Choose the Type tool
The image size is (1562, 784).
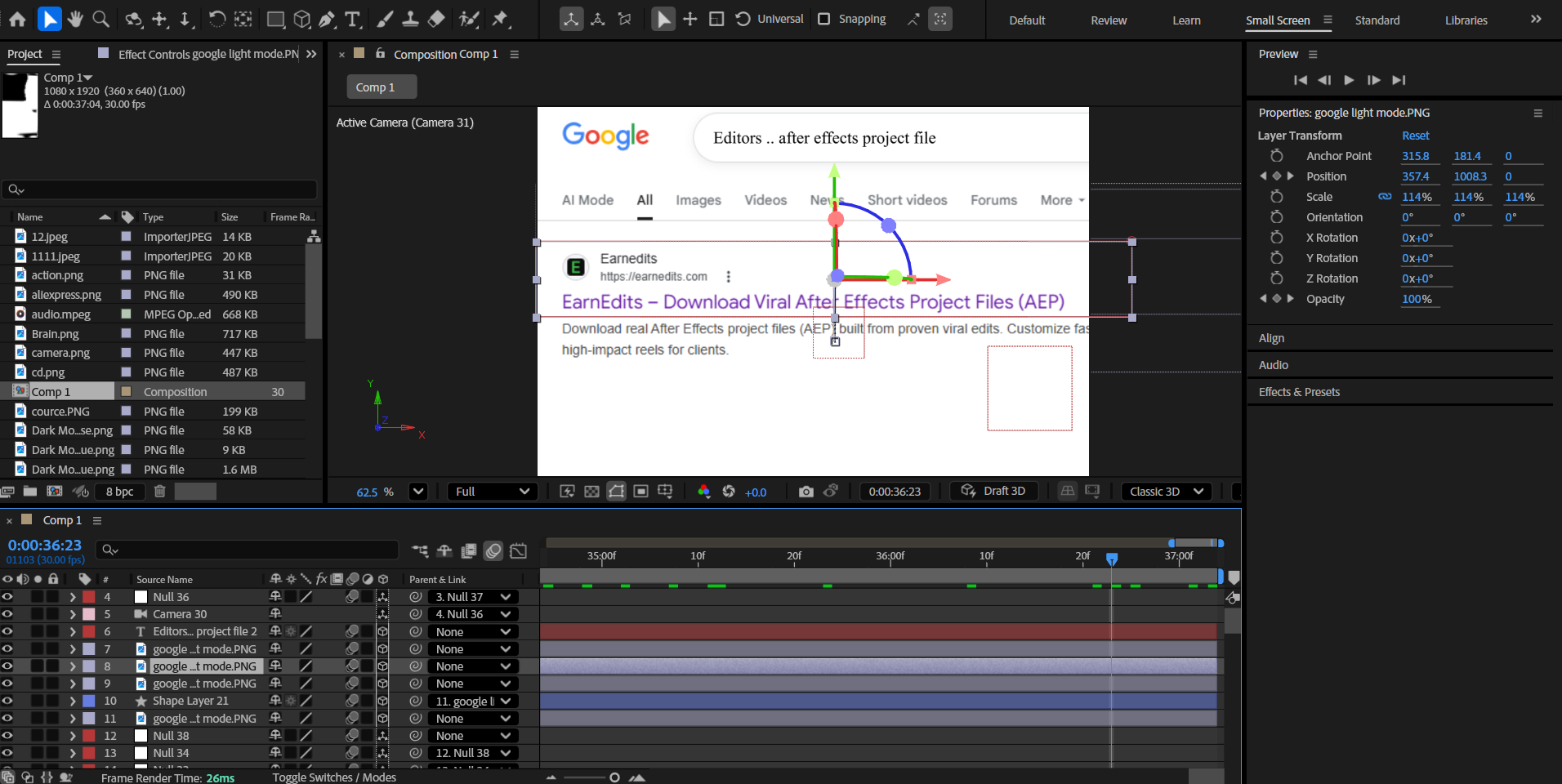353,19
